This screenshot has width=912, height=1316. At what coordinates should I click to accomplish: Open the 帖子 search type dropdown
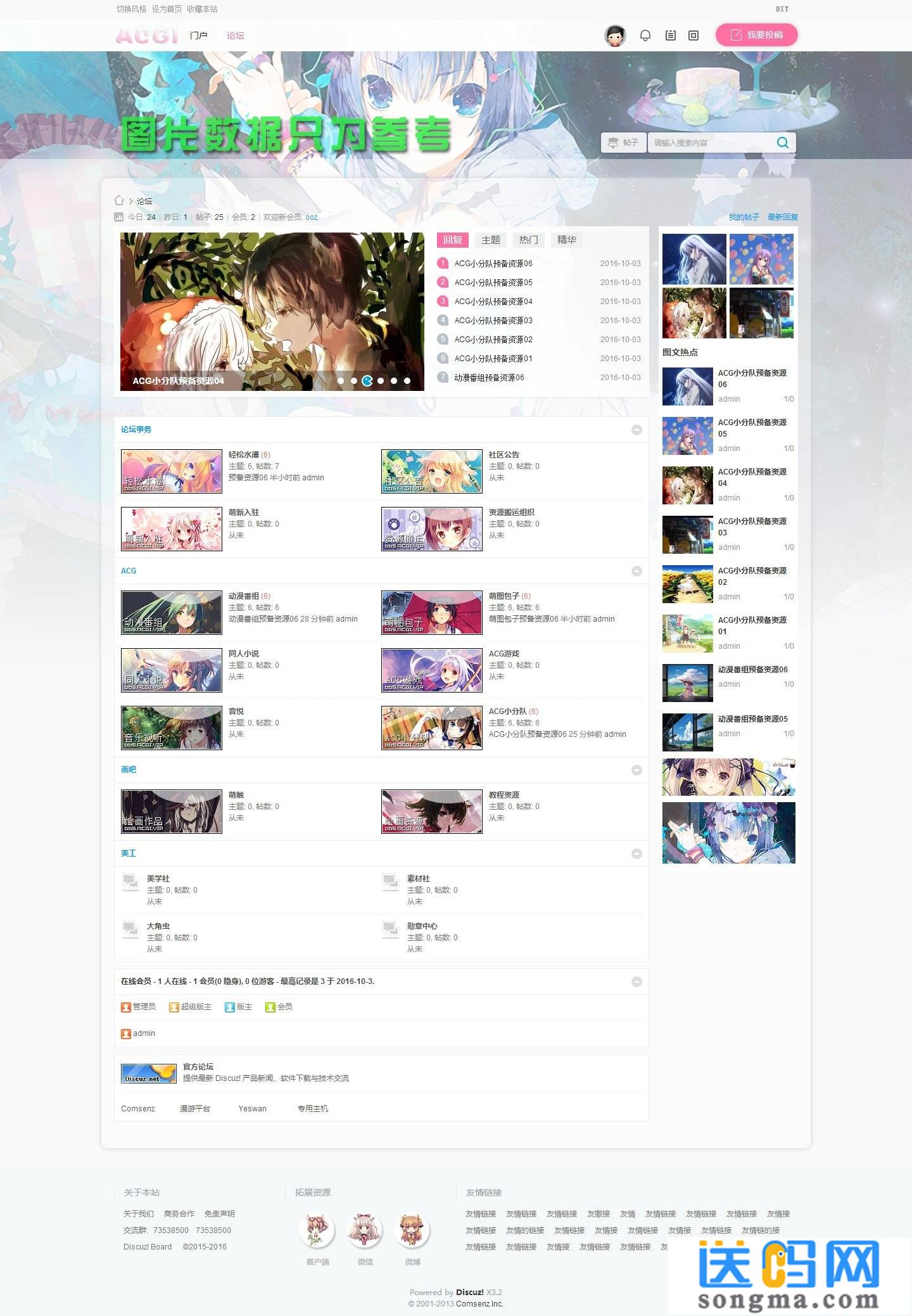(624, 143)
